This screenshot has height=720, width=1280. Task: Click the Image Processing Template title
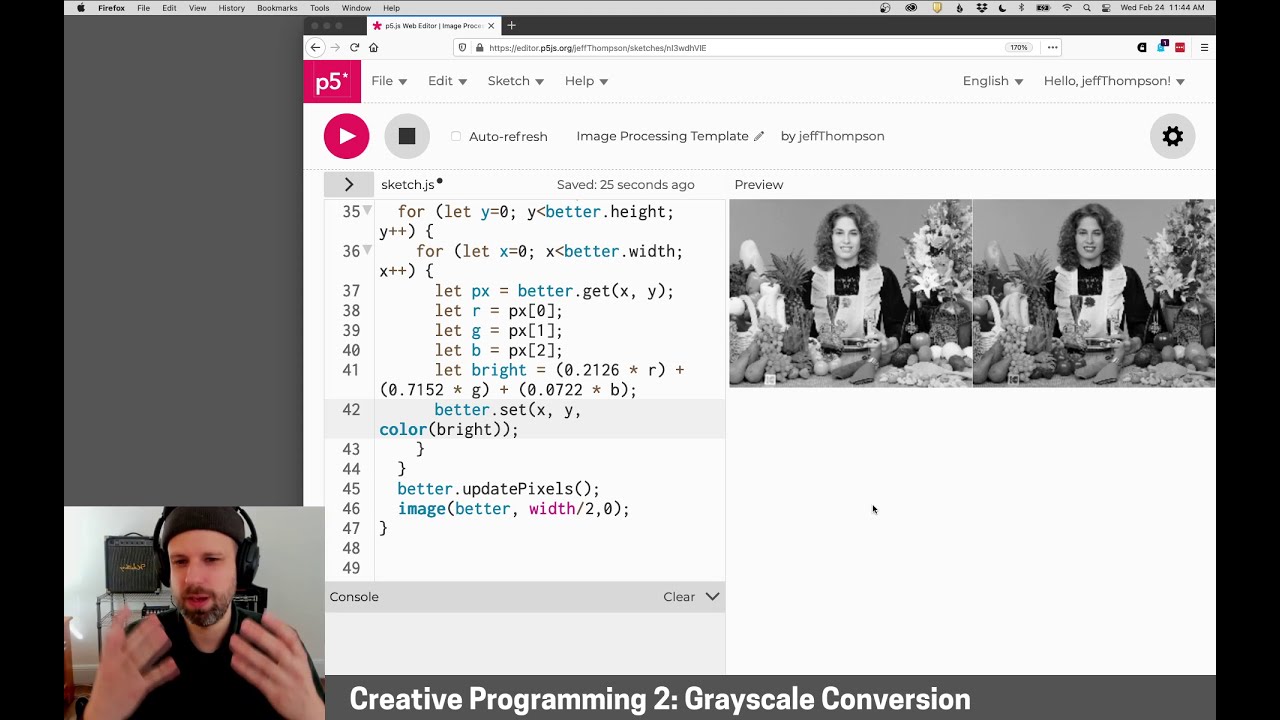pyautogui.click(x=662, y=136)
